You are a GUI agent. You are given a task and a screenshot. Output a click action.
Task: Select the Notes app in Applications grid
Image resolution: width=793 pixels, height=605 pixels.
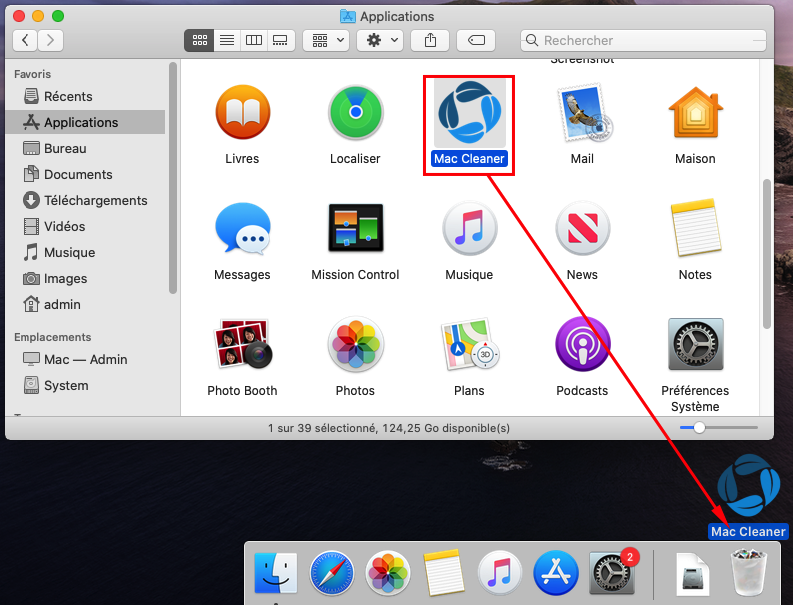(x=695, y=228)
